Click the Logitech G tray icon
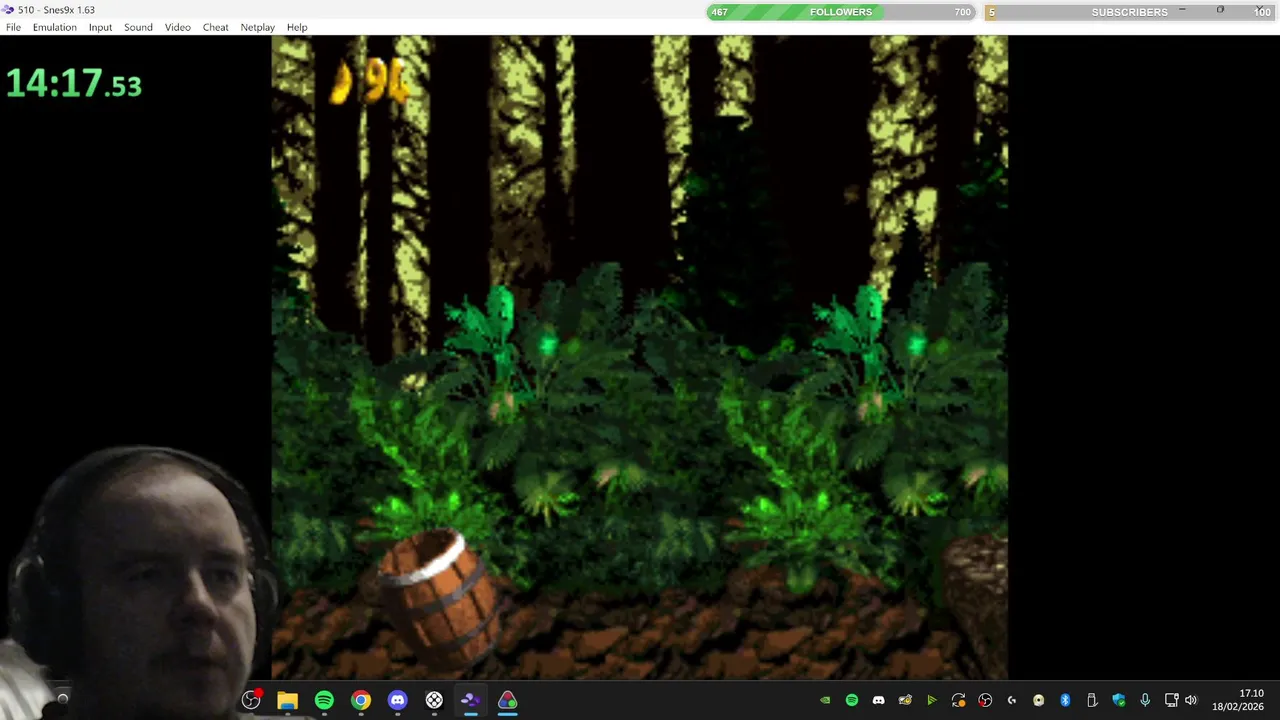The height and width of the screenshot is (720, 1280). pos(1012,700)
